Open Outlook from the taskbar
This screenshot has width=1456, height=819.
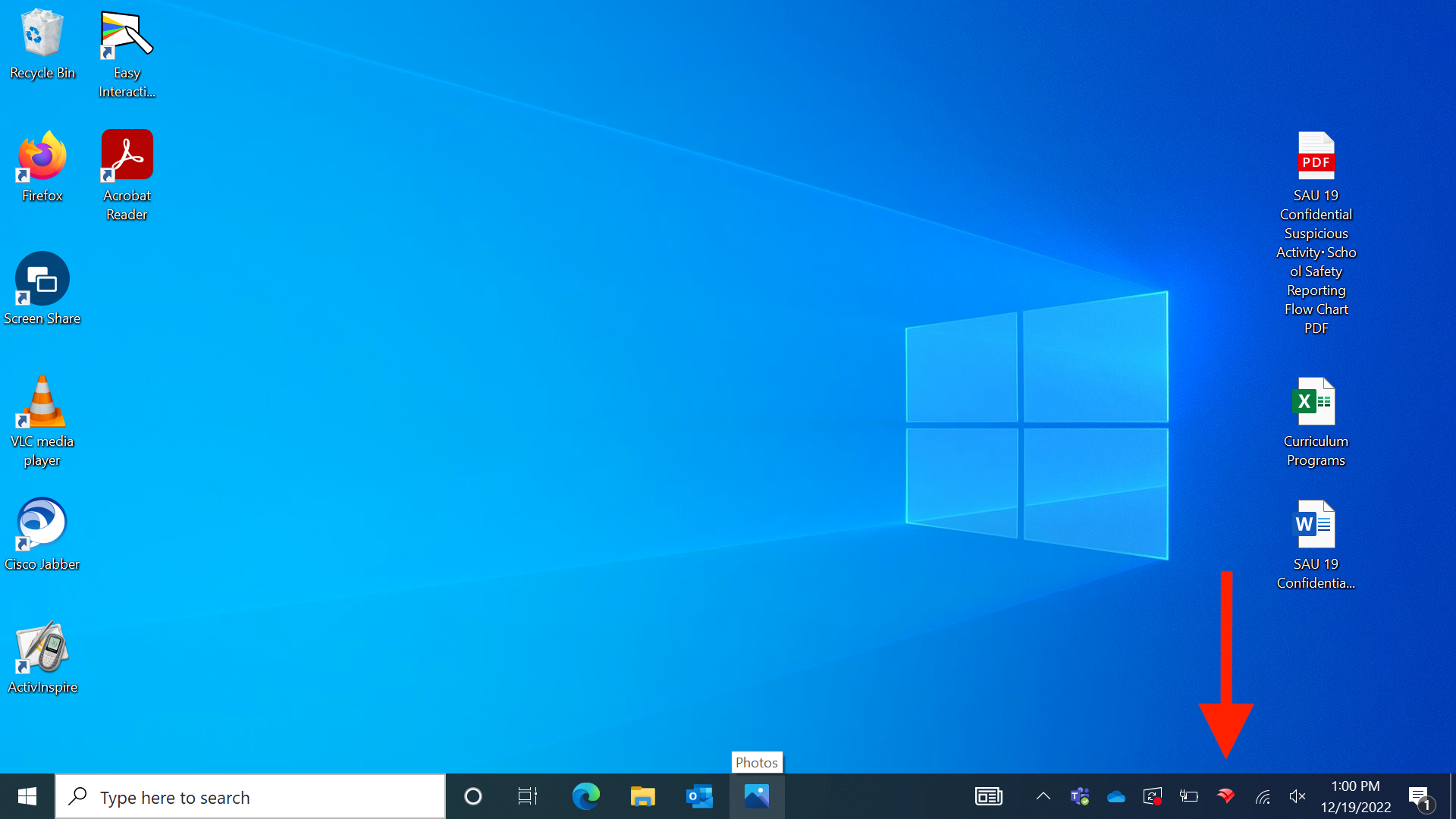point(699,796)
